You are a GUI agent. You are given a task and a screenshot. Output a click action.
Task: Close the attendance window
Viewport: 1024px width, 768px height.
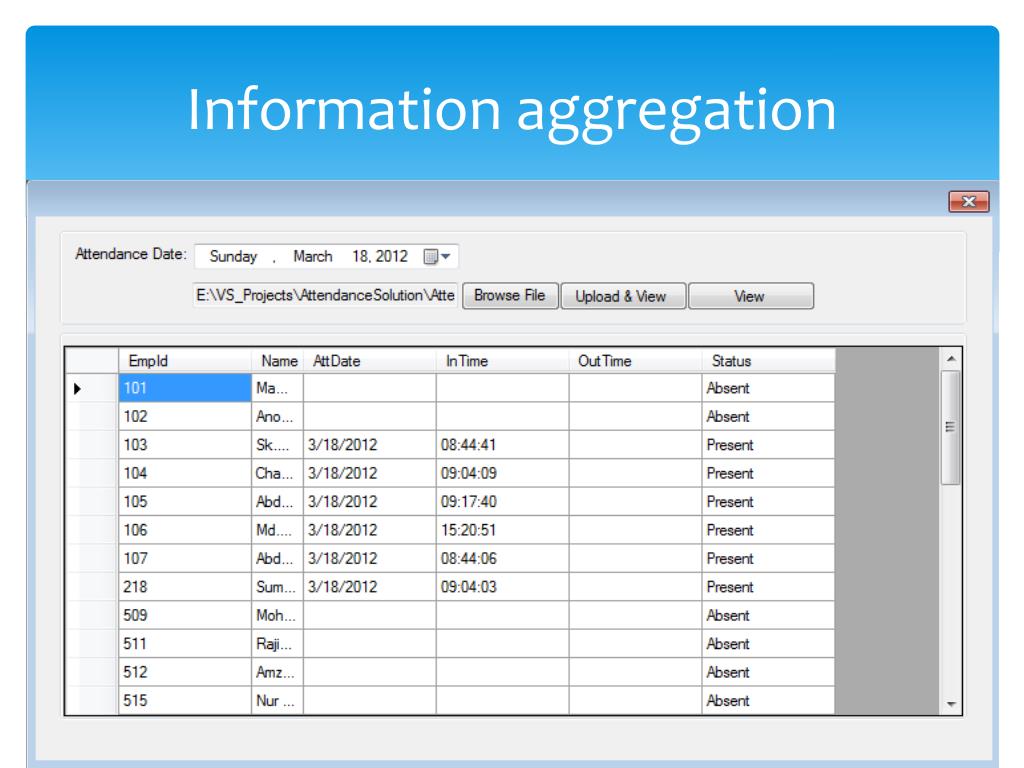coord(968,202)
